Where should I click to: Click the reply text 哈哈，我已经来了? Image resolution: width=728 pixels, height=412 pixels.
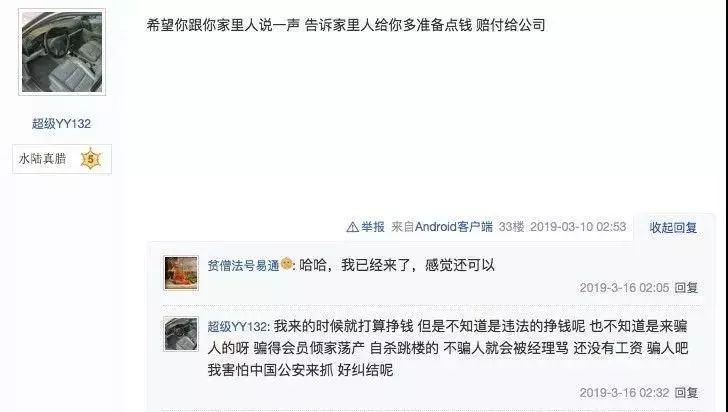coord(397,265)
